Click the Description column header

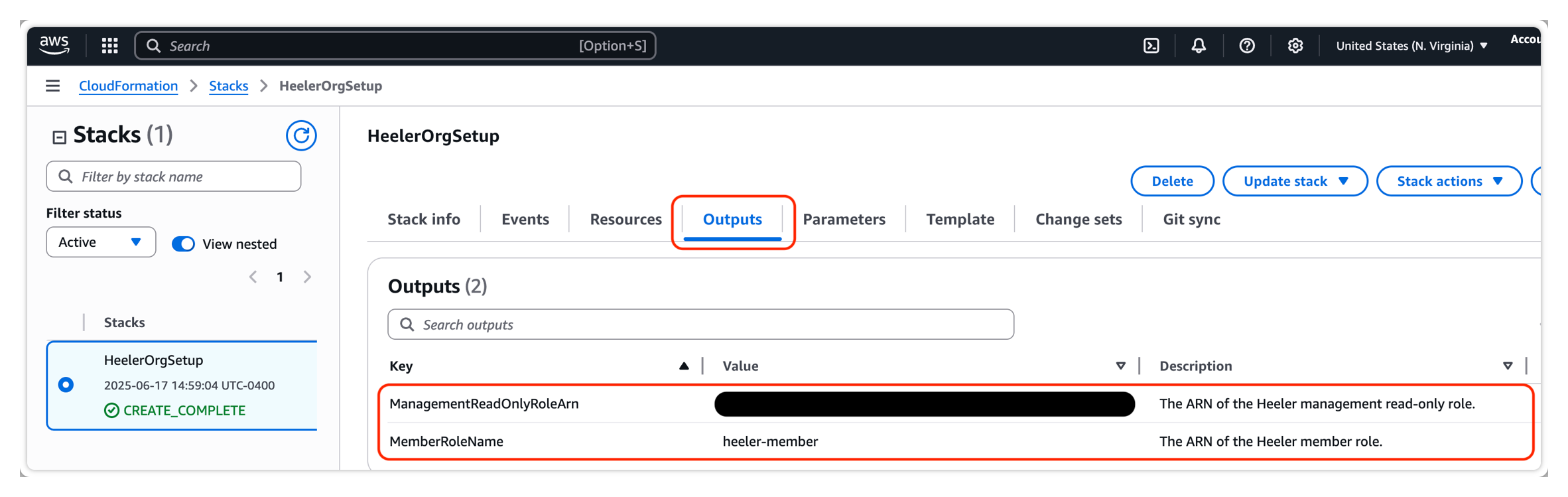1195,366
